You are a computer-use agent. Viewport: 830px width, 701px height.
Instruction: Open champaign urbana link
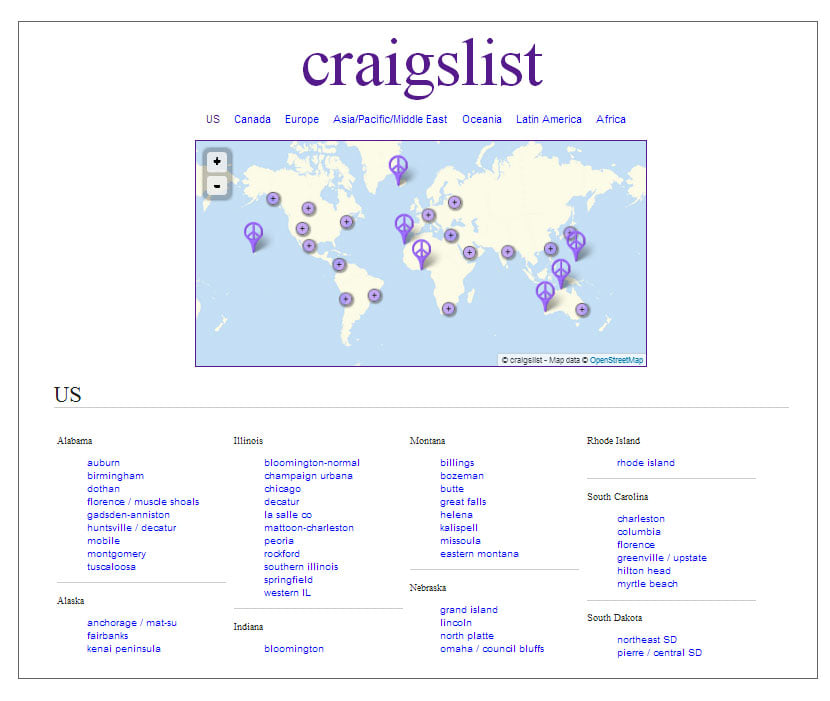point(308,475)
